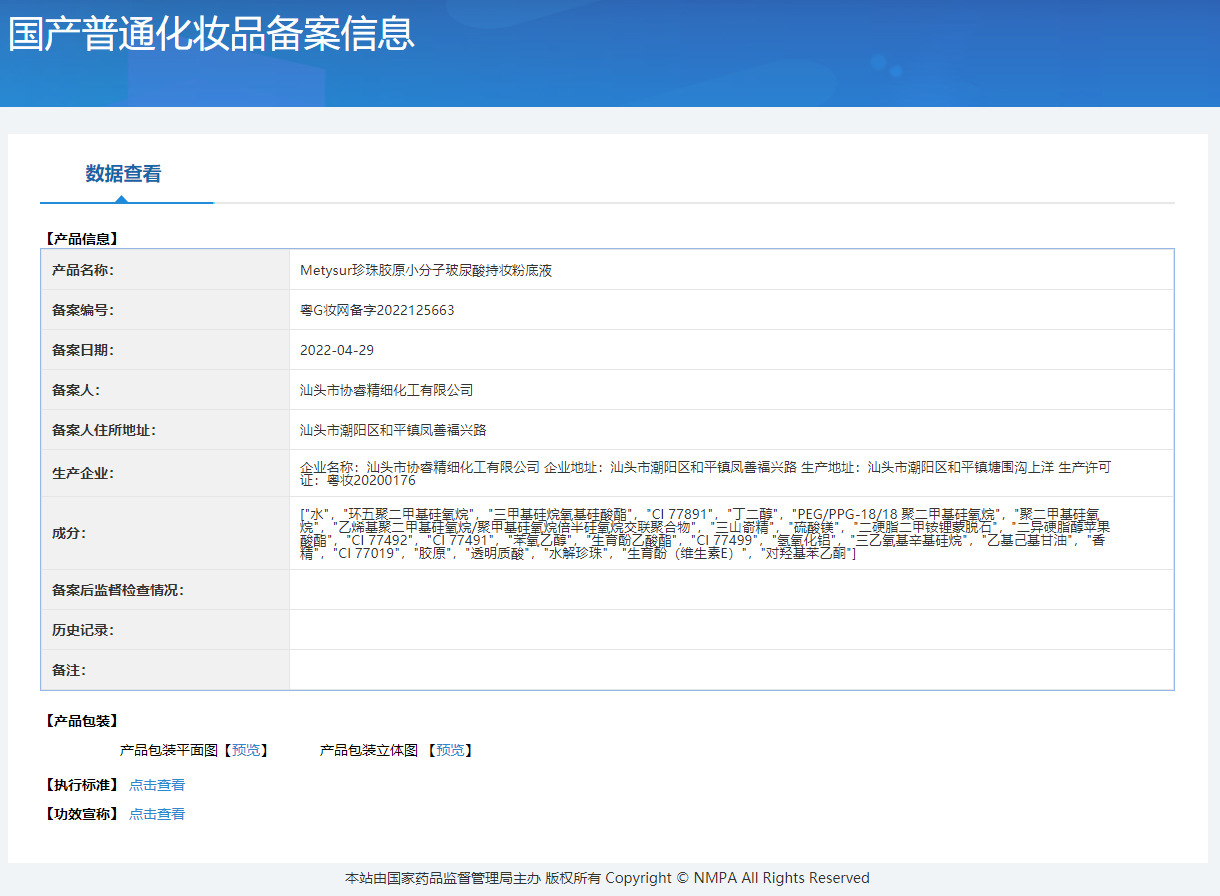Preview the 产品包装平面图 image
This screenshot has height=896, width=1220.
click(244, 750)
